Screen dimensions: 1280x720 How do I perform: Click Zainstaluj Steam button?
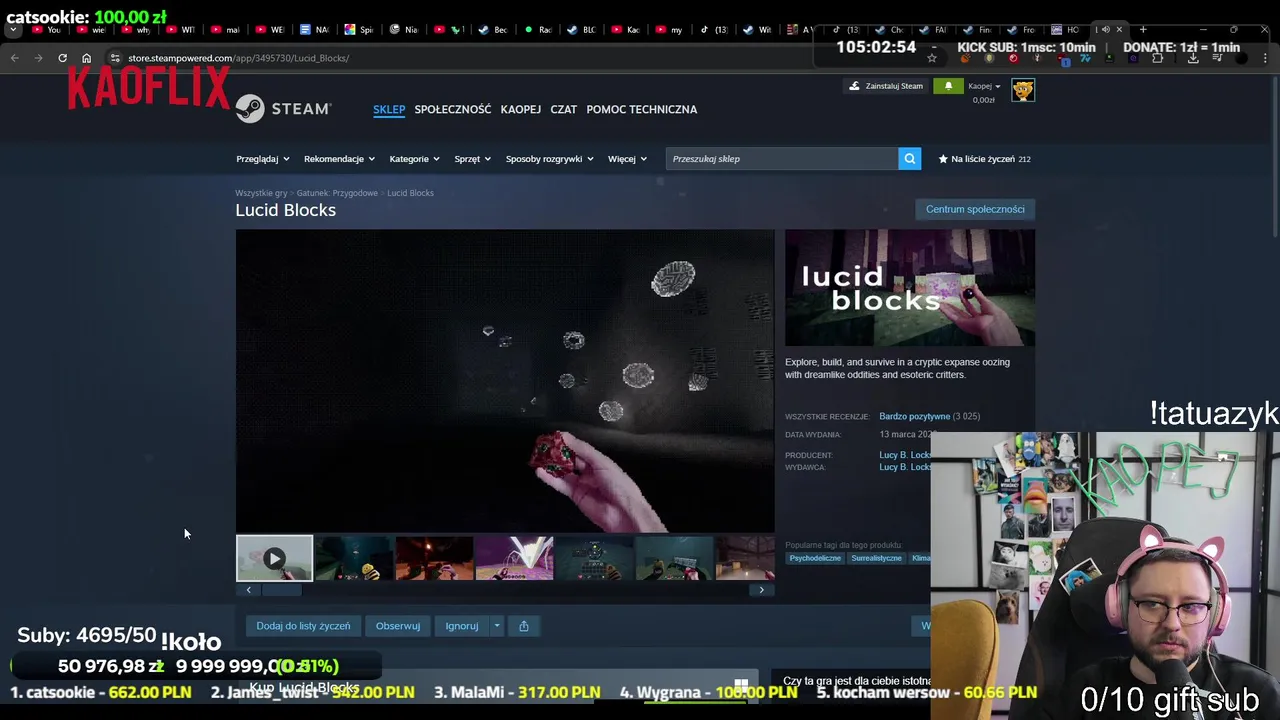[x=886, y=86]
